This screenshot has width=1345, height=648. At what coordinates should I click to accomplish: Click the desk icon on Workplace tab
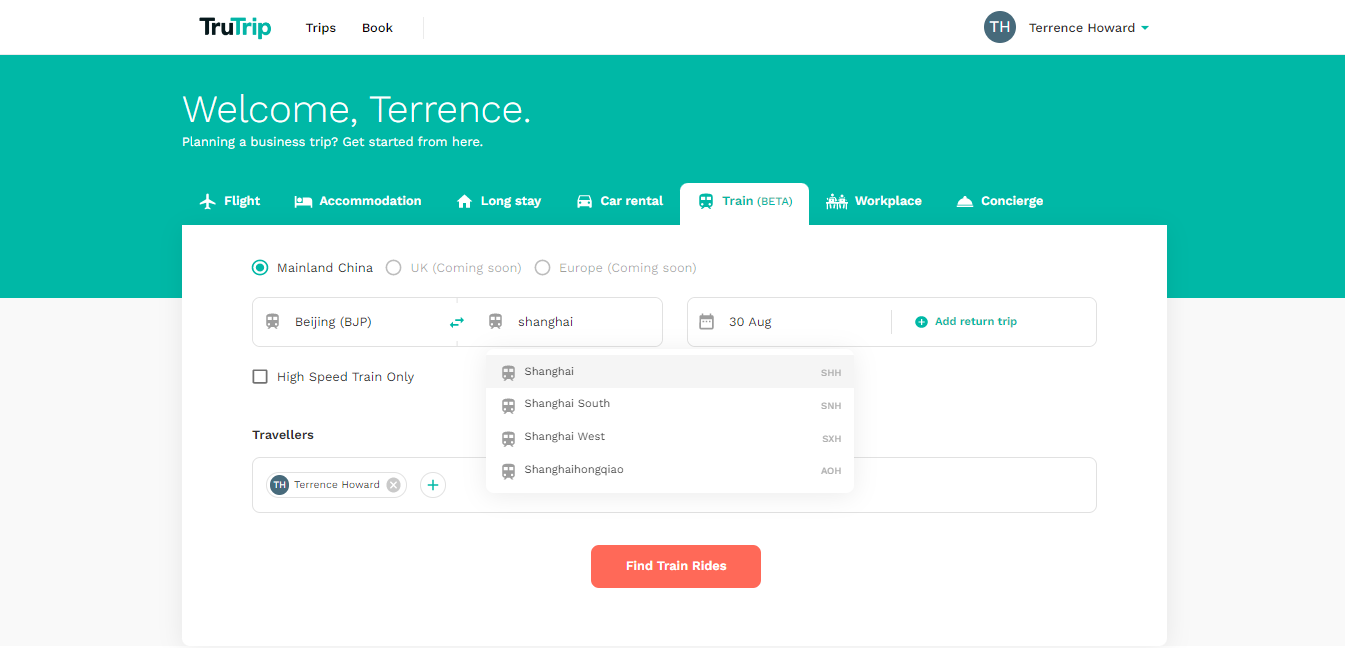[837, 201]
